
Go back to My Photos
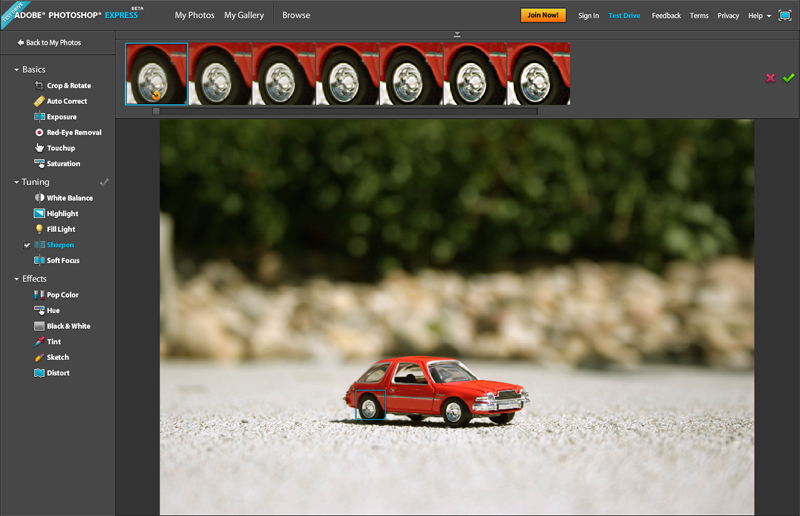[49, 43]
